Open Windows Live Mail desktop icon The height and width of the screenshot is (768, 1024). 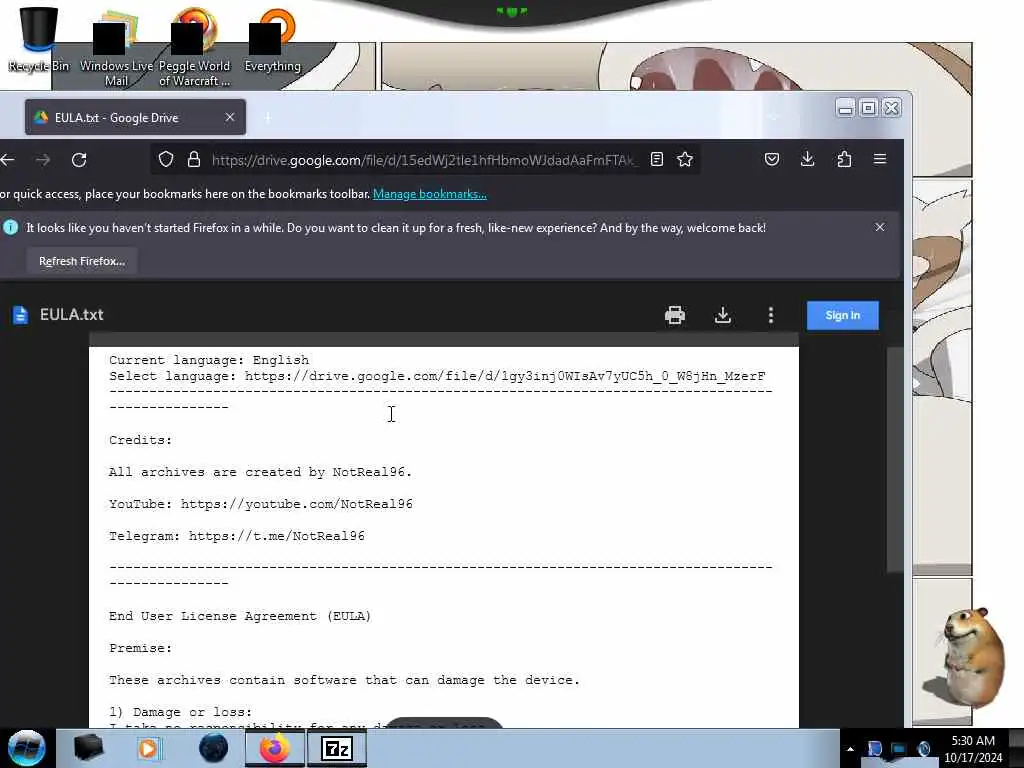click(x=116, y=47)
